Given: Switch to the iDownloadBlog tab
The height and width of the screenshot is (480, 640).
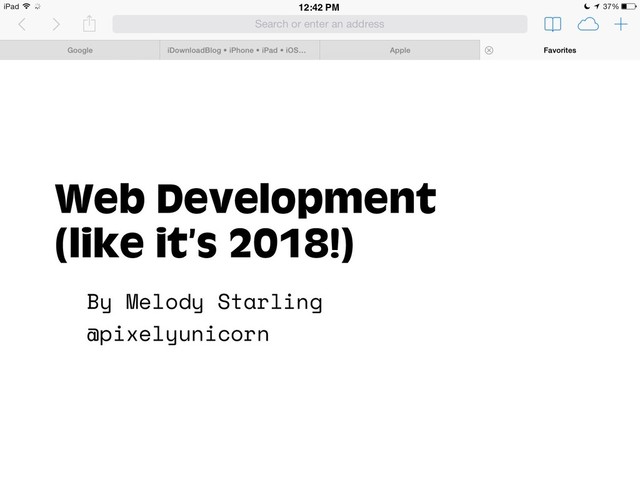Looking at the screenshot, I should coord(240,50).
